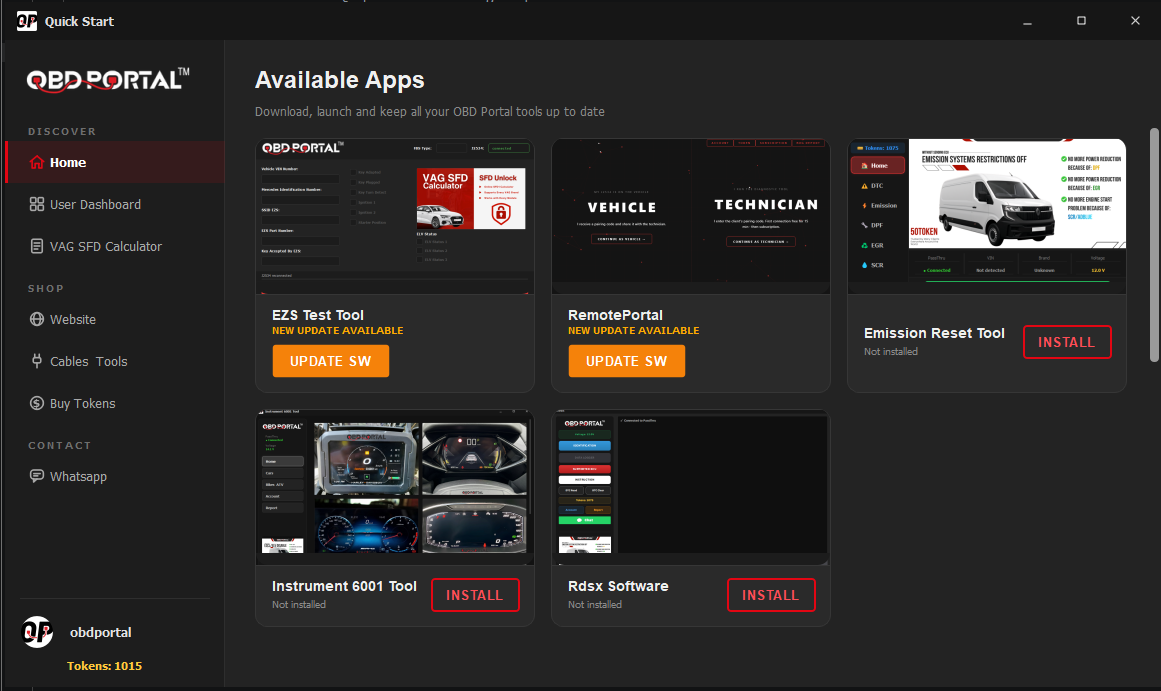Open User Dashboard page

pyautogui.click(x=115, y=204)
